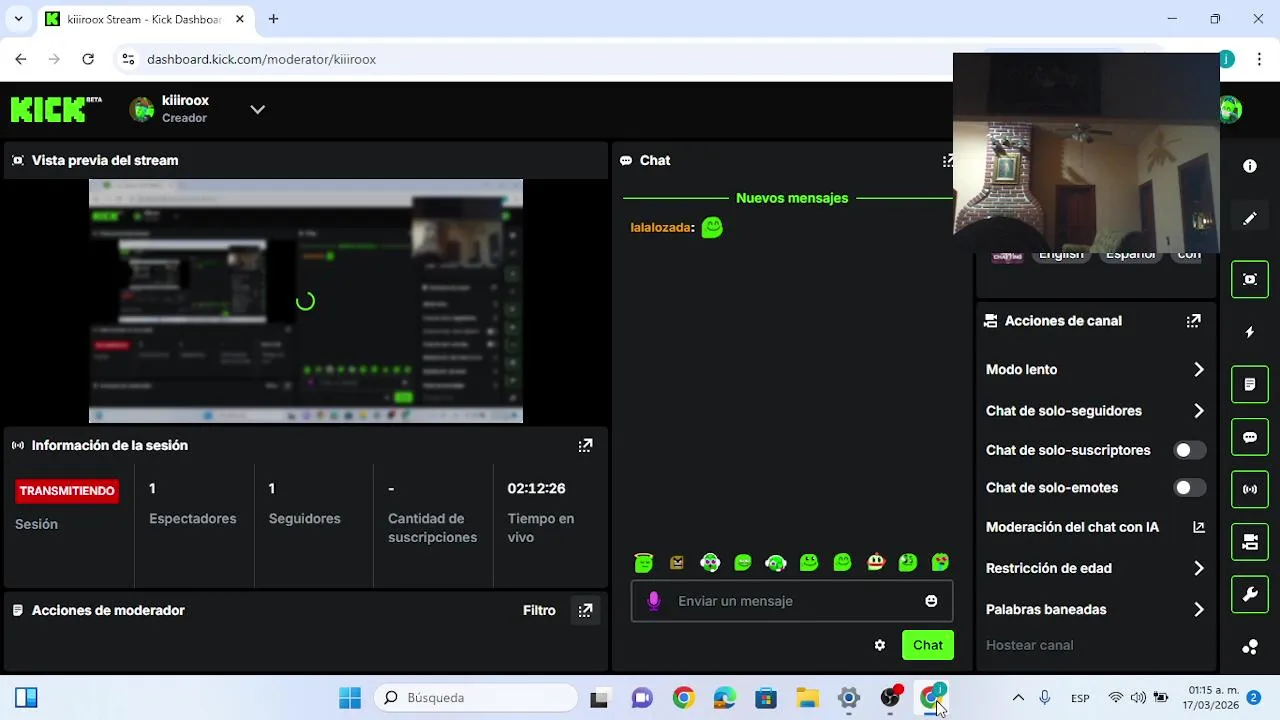
Task: Open a new browser tab
Action: [273, 19]
